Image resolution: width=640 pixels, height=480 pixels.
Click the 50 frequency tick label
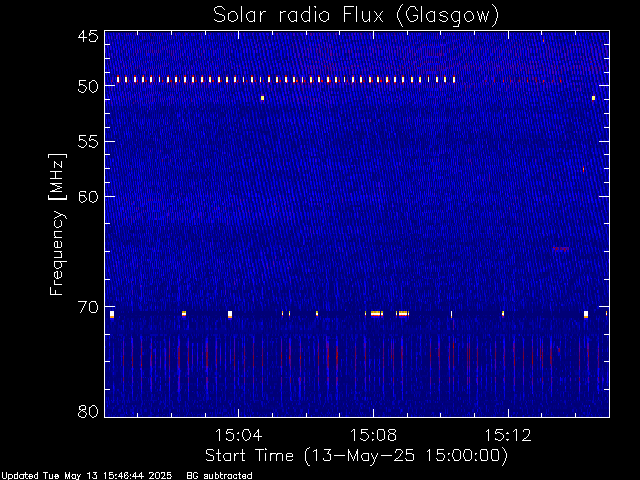(88, 87)
